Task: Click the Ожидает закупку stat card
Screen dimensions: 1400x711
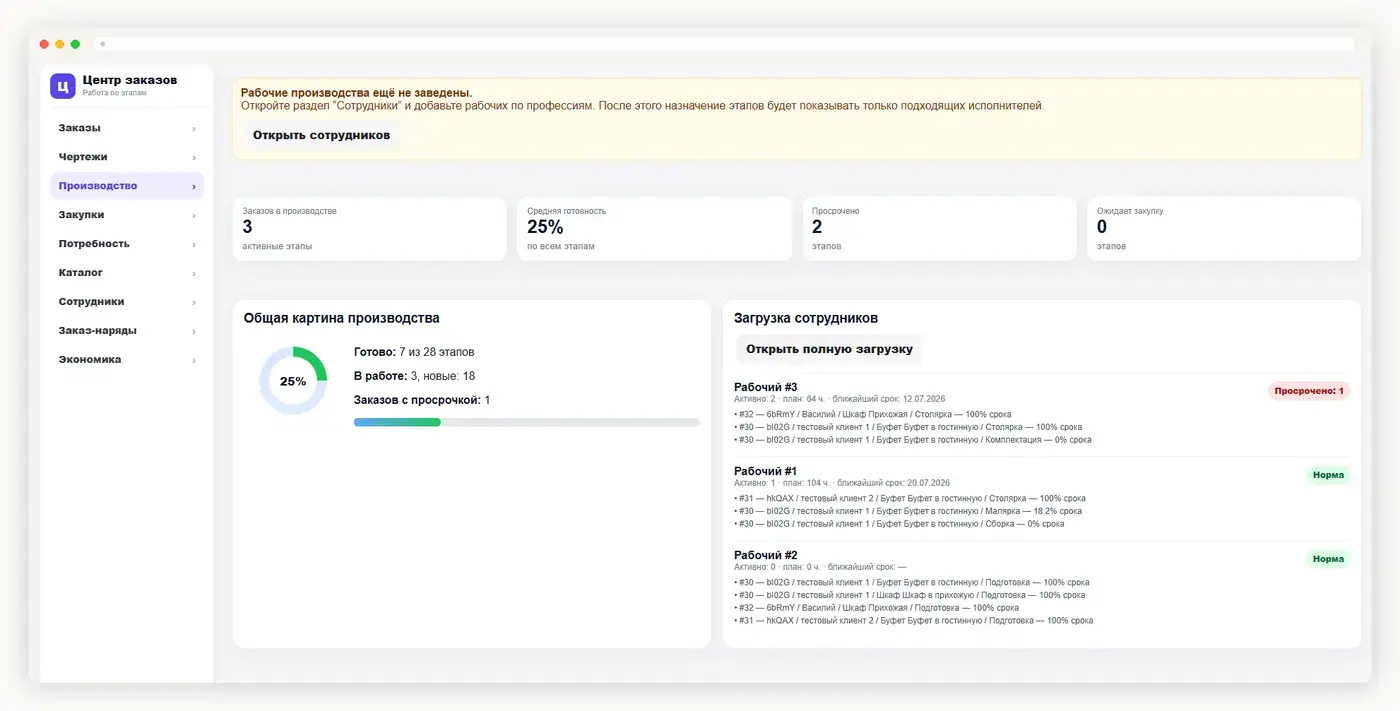Action: (1224, 229)
